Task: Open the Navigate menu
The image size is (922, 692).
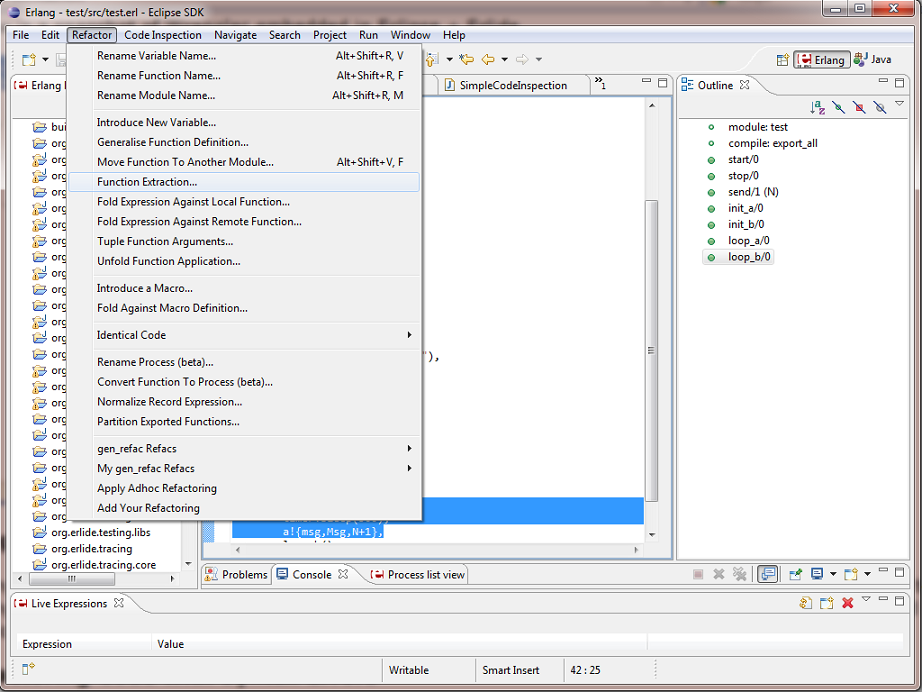Action: click(x=235, y=35)
